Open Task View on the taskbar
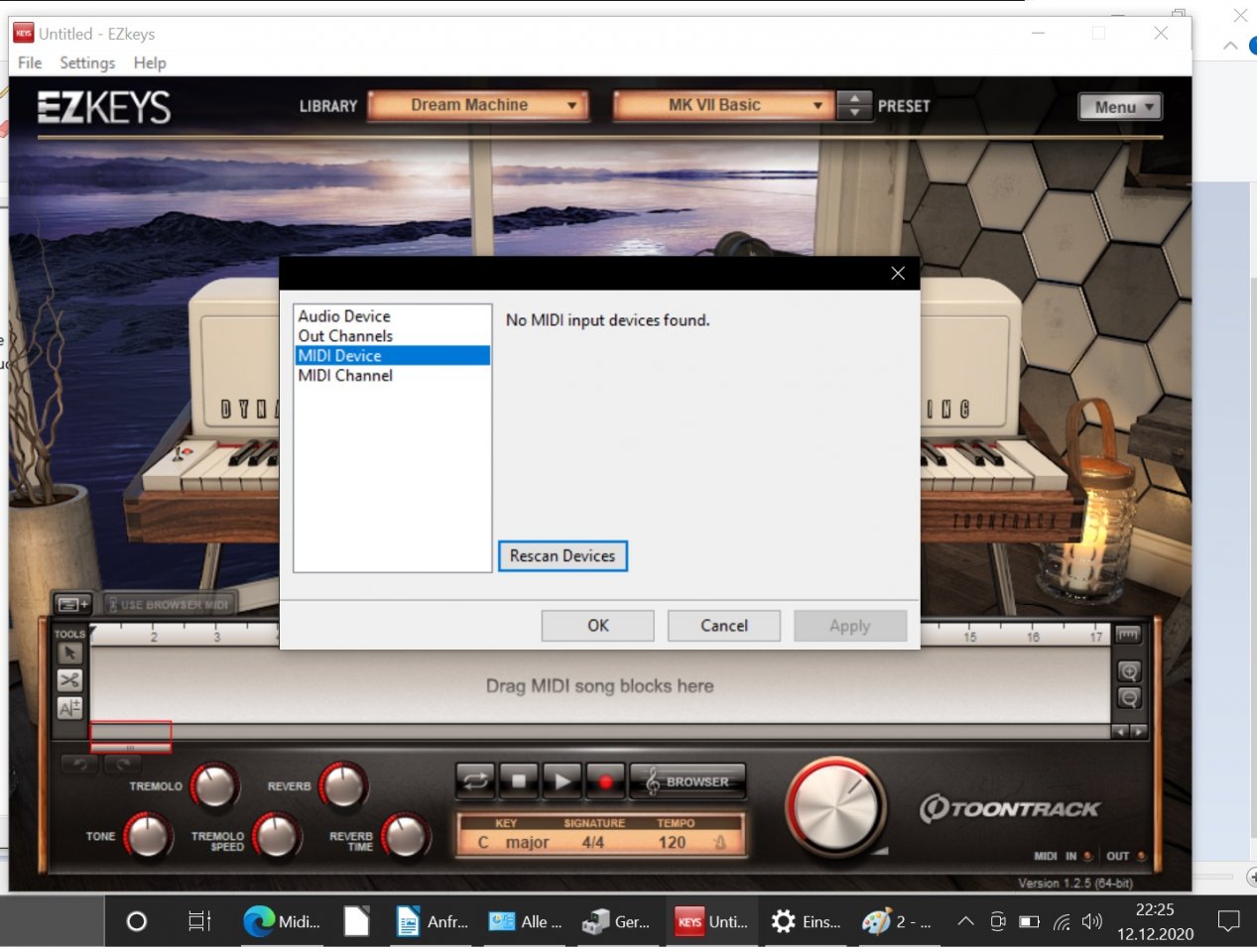 [199, 922]
